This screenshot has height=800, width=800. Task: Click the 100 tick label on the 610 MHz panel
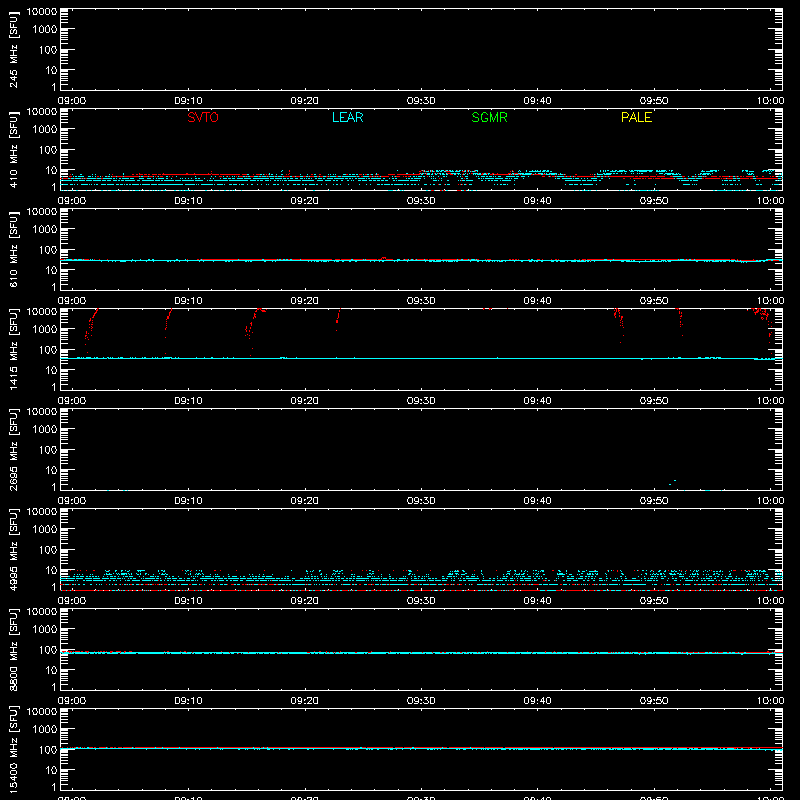pyautogui.click(x=48, y=250)
